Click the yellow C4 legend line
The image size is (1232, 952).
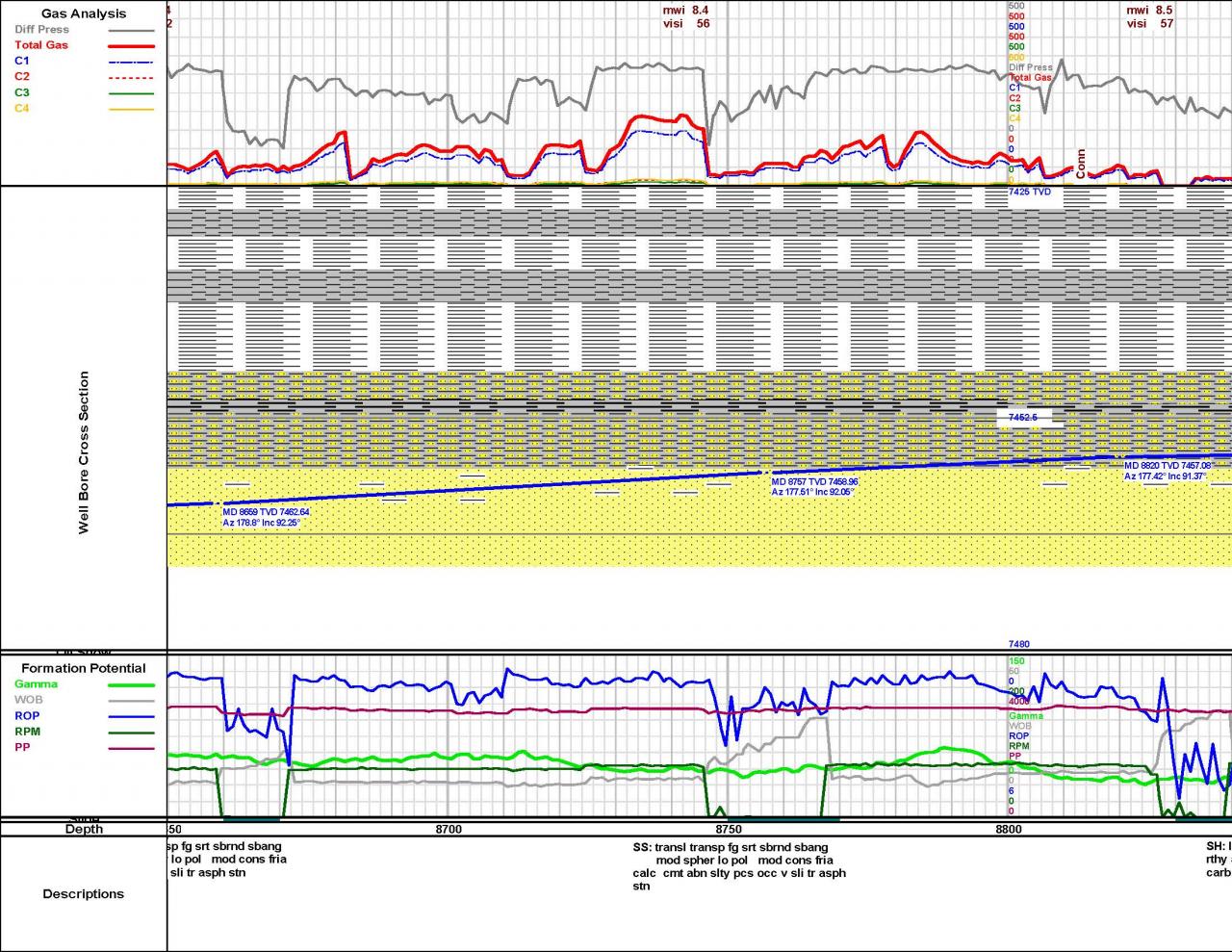tap(130, 109)
